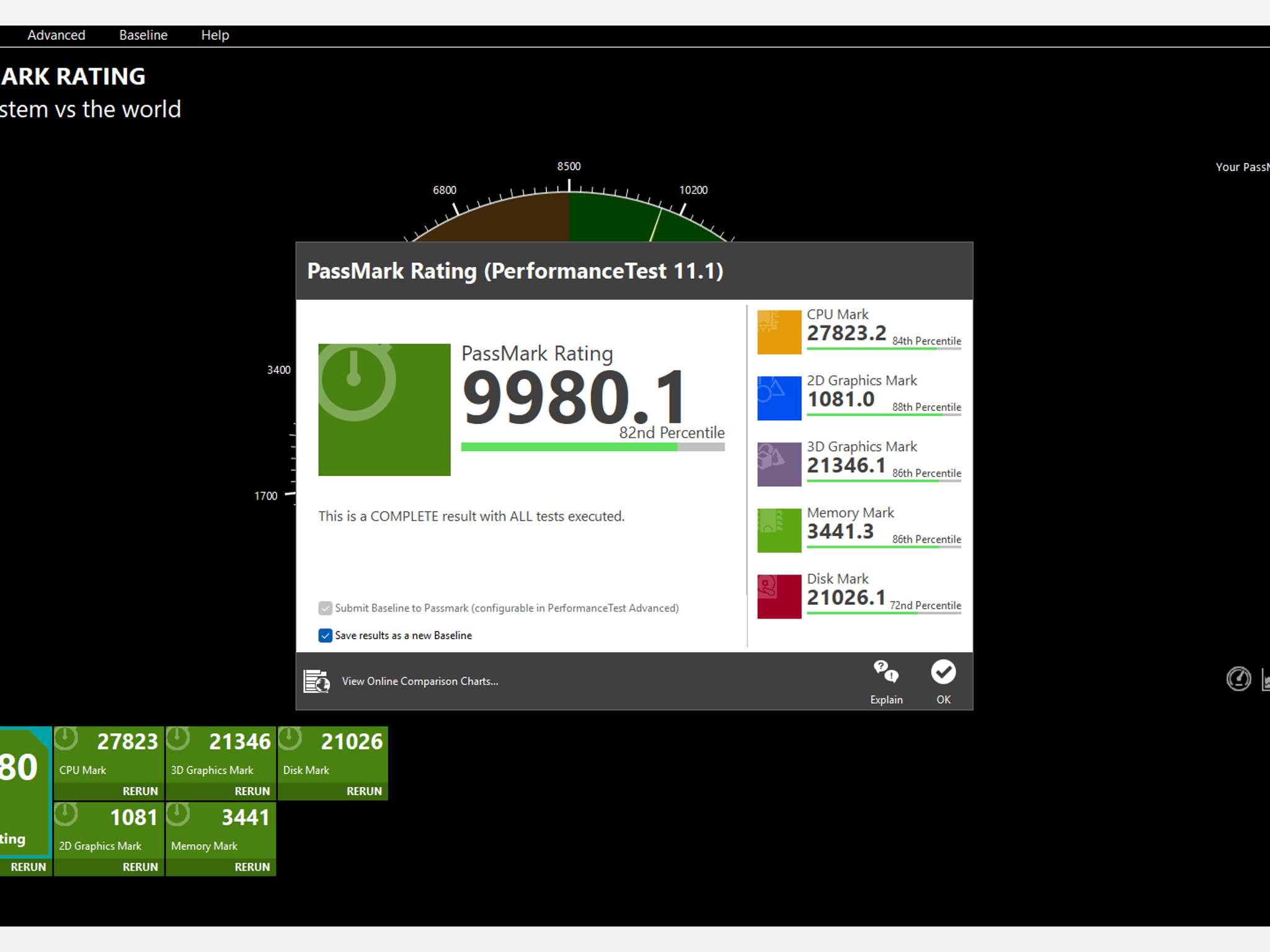The height and width of the screenshot is (952, 1270).
Task: Rerun the Memory Mark test
Action: [252, 867]
